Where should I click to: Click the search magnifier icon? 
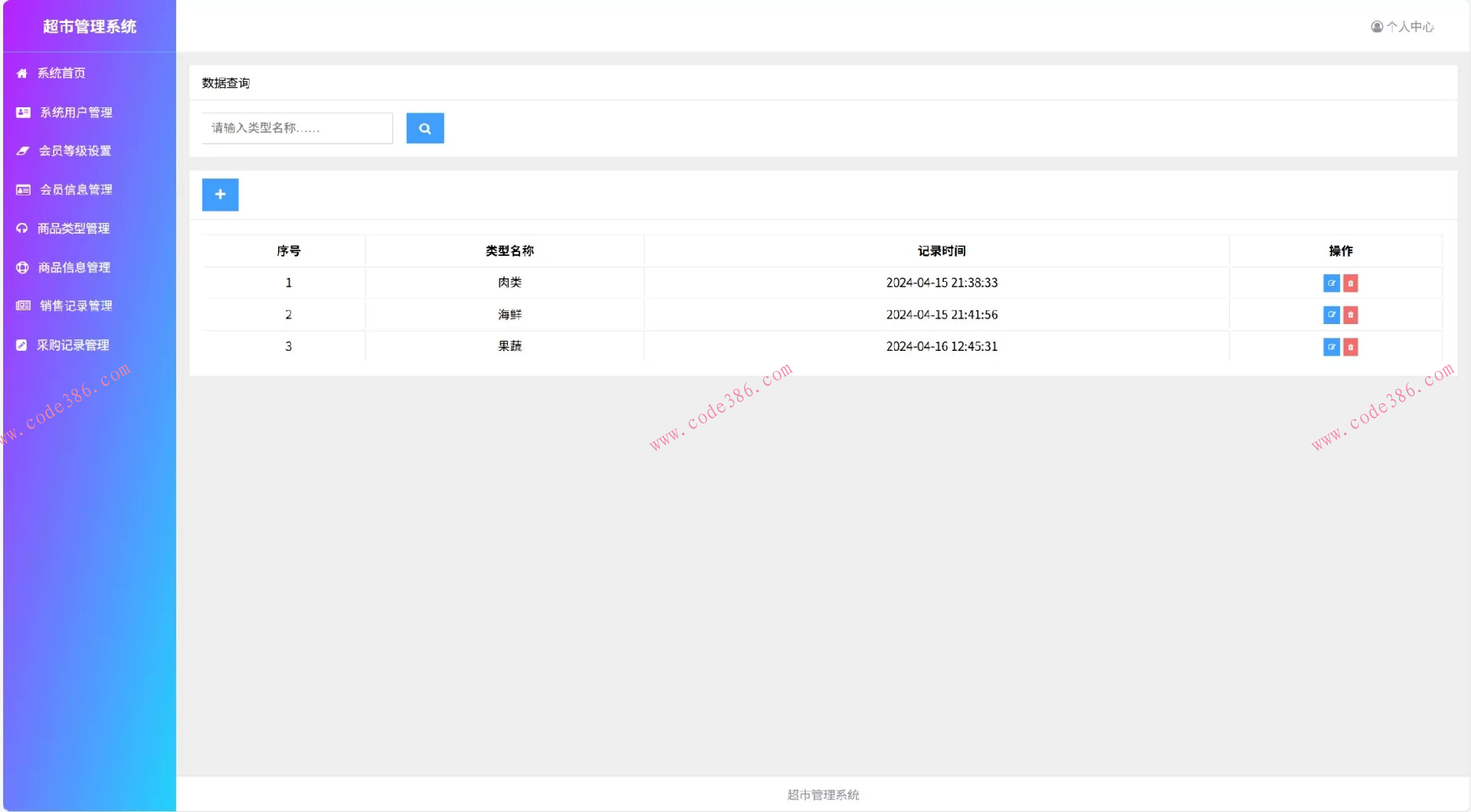click(x=425, y=128)
